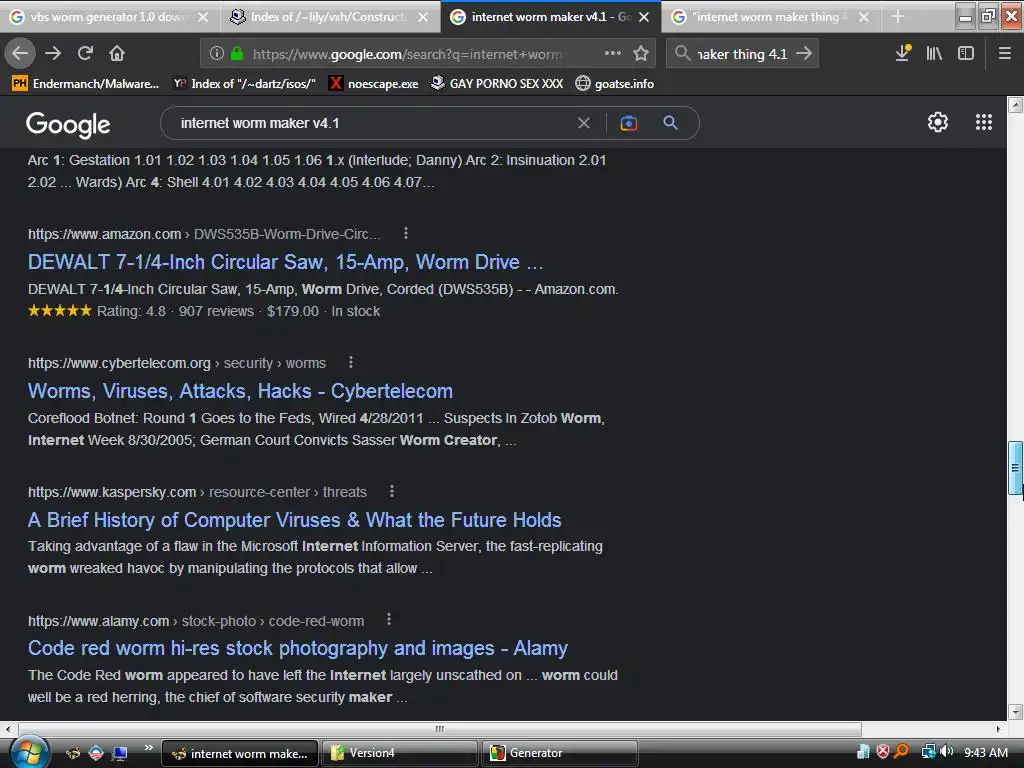The height and width of the screenshot is (768, 1024).
Task: Open the hamburger application menu
Action: (x=1004, y=53)
